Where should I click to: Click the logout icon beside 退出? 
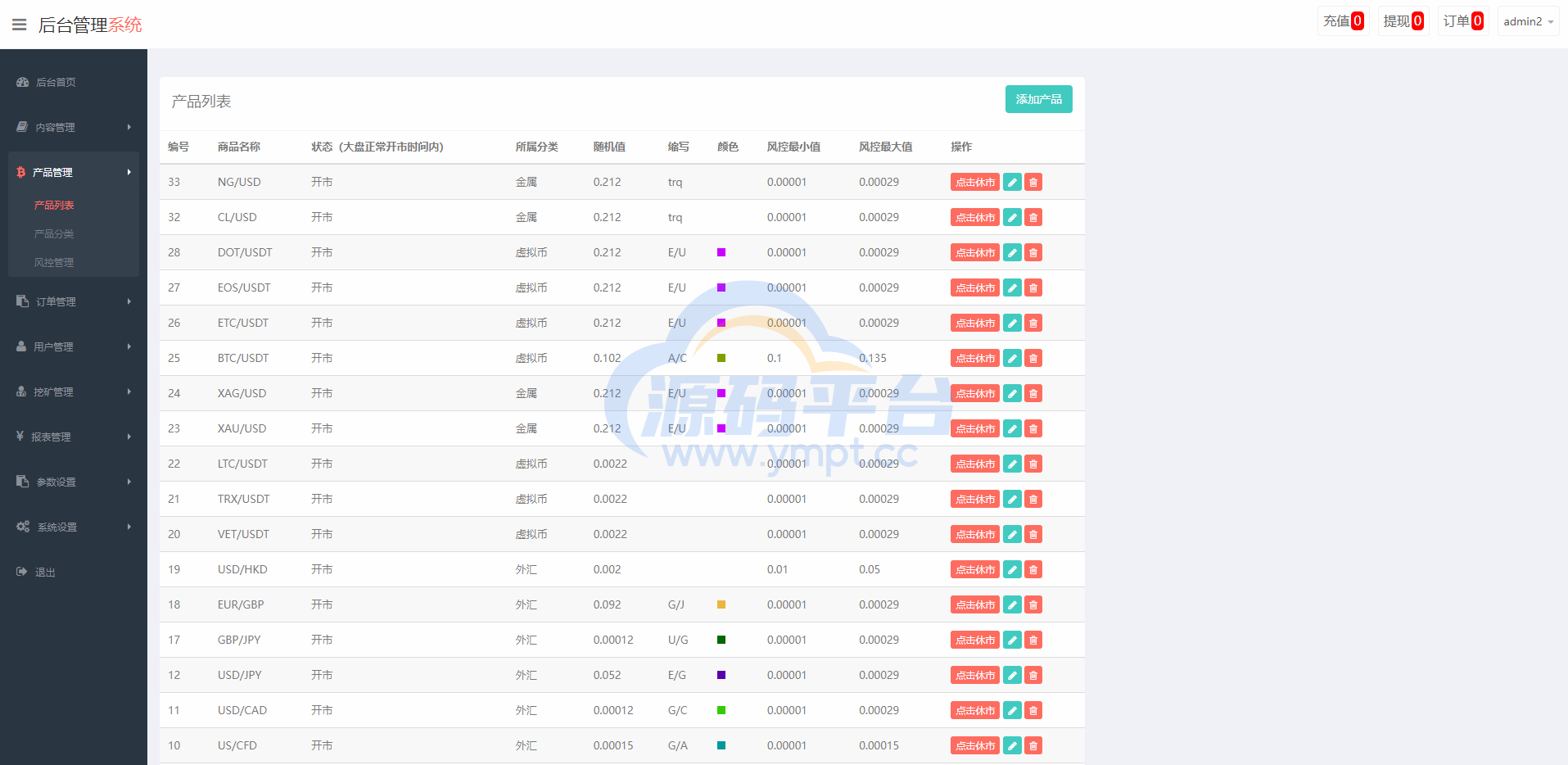click(22, 572)
